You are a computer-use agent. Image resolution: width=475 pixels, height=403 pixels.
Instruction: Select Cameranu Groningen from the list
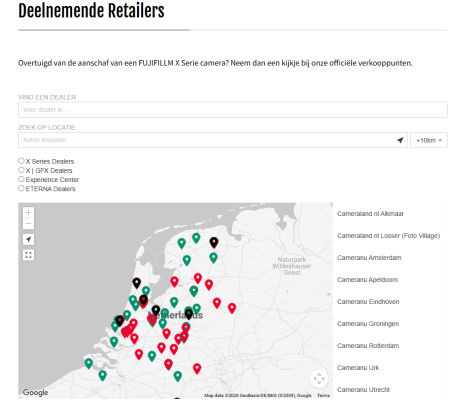368,324
